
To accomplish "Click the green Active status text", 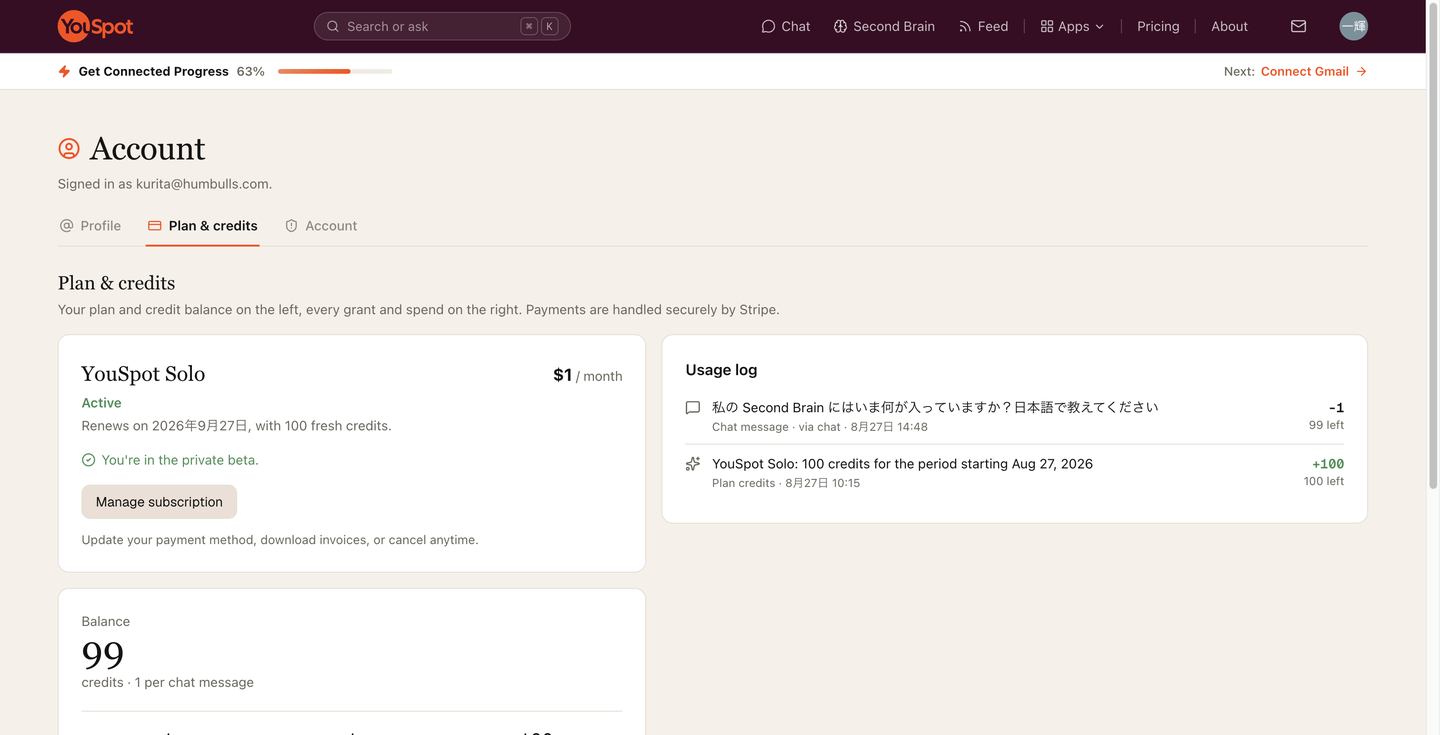I will tap(101, 403).
